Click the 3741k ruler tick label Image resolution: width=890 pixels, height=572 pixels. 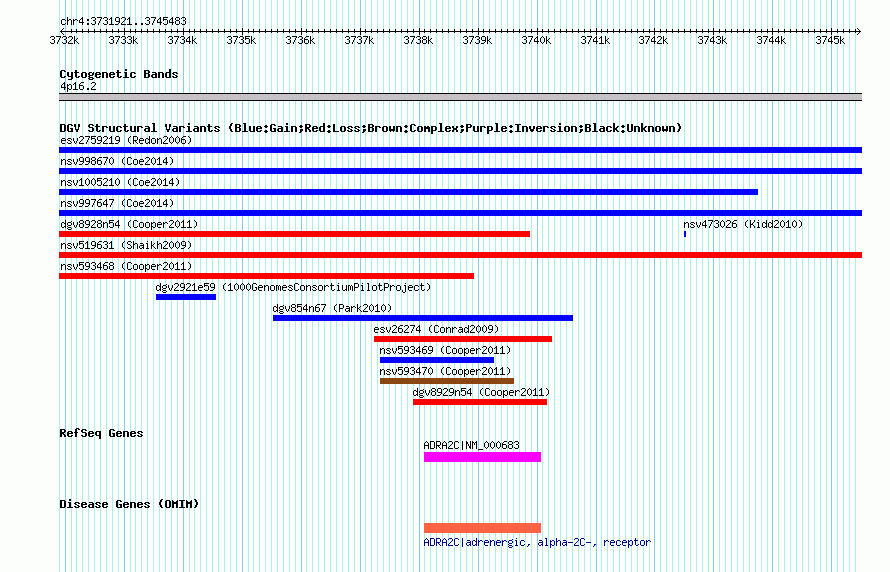[x=595, y=40]
